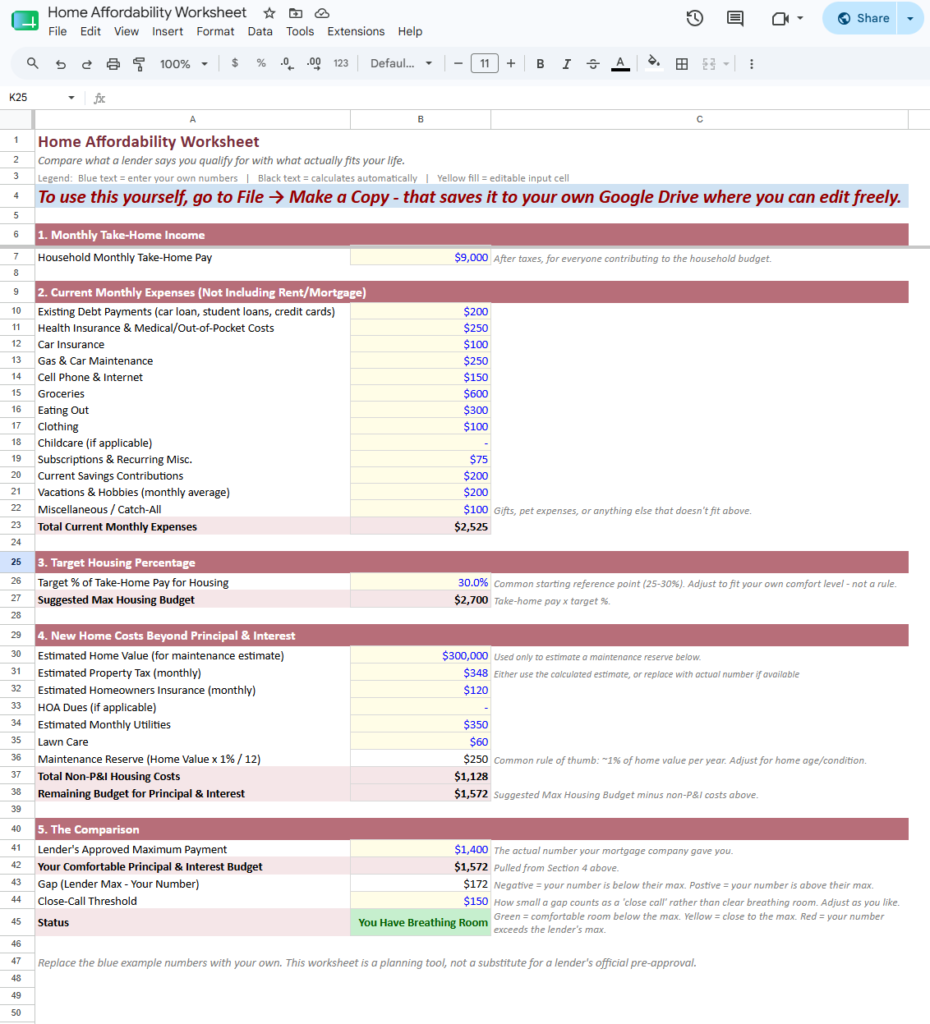The height and width of the screenshot is (1024, 930).
Task: Open the toolbar more options menu
Action: (752, 64)
